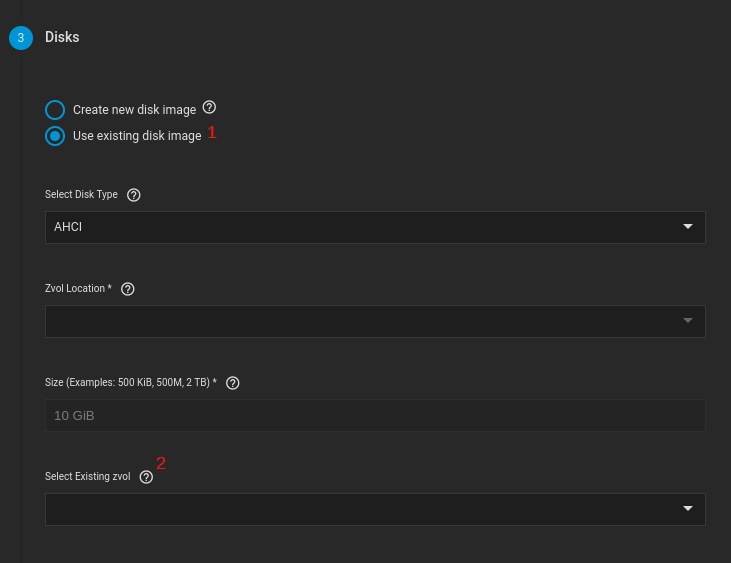Click the step 3 number circle

click(21, 38)
